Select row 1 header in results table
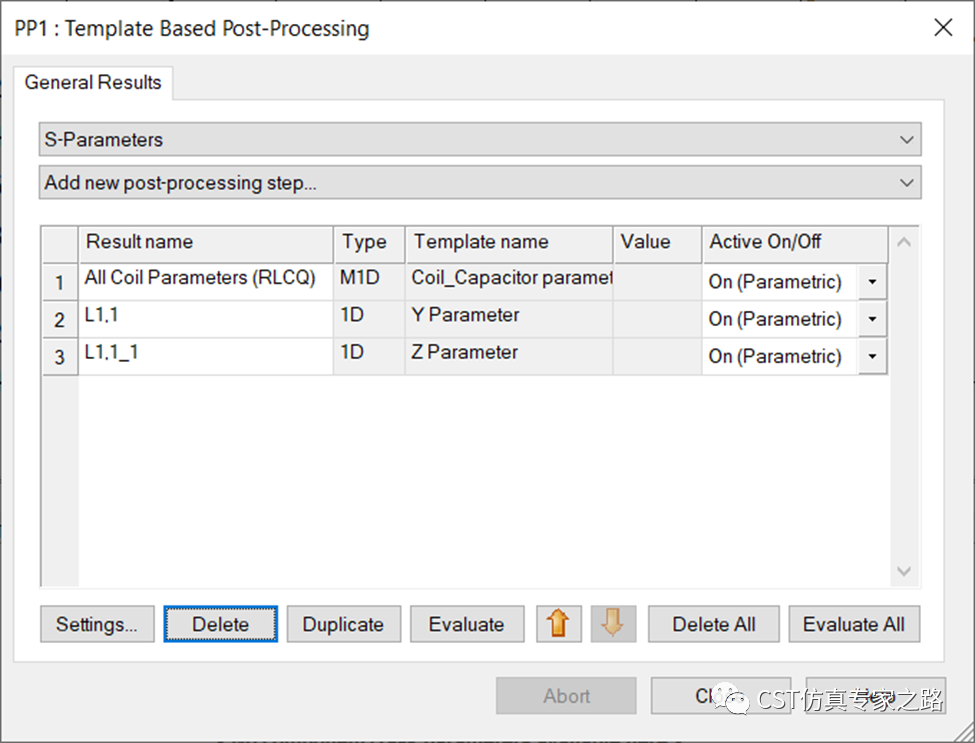Image resolution: width=975 pixels, height=743 pixels. [60, 283]
